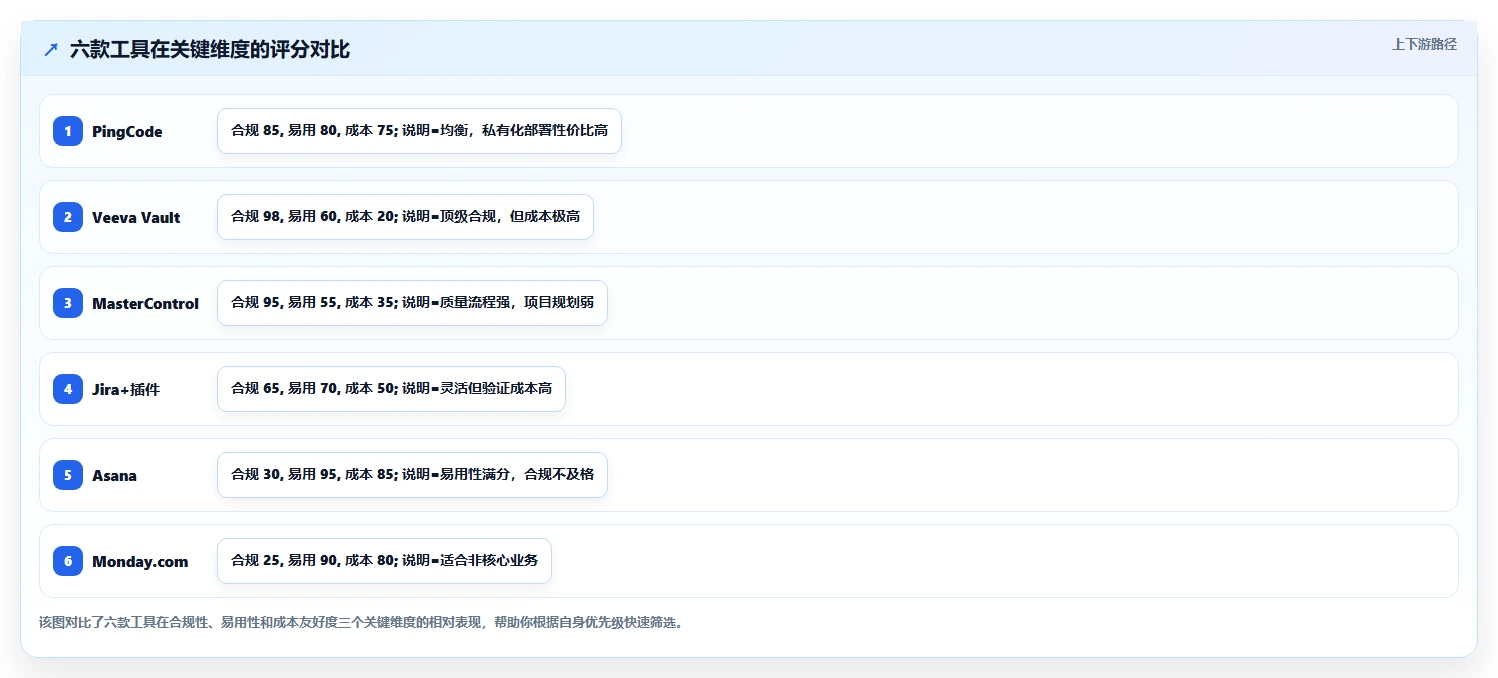Click the arrow icon beside the chart title
The width and height of the screenshot is (1498, 678).
pos(51,50)
